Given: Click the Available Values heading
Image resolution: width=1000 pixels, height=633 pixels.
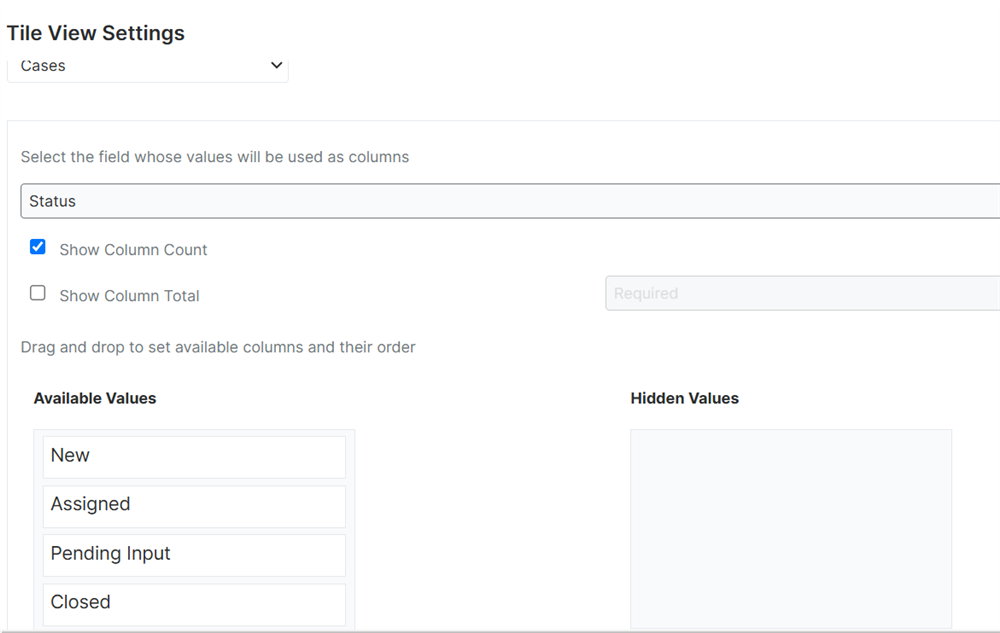Looking at the screenshot, I should point(95,398).
